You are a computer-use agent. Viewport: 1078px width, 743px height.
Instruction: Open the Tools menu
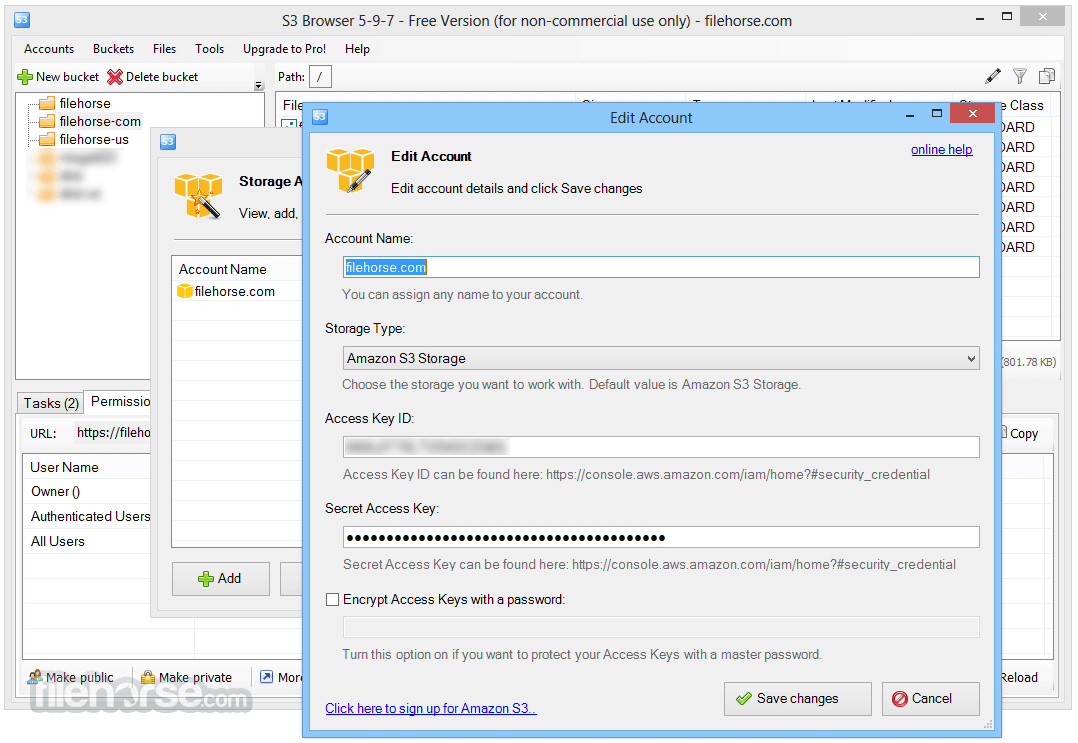pos(209,49)
